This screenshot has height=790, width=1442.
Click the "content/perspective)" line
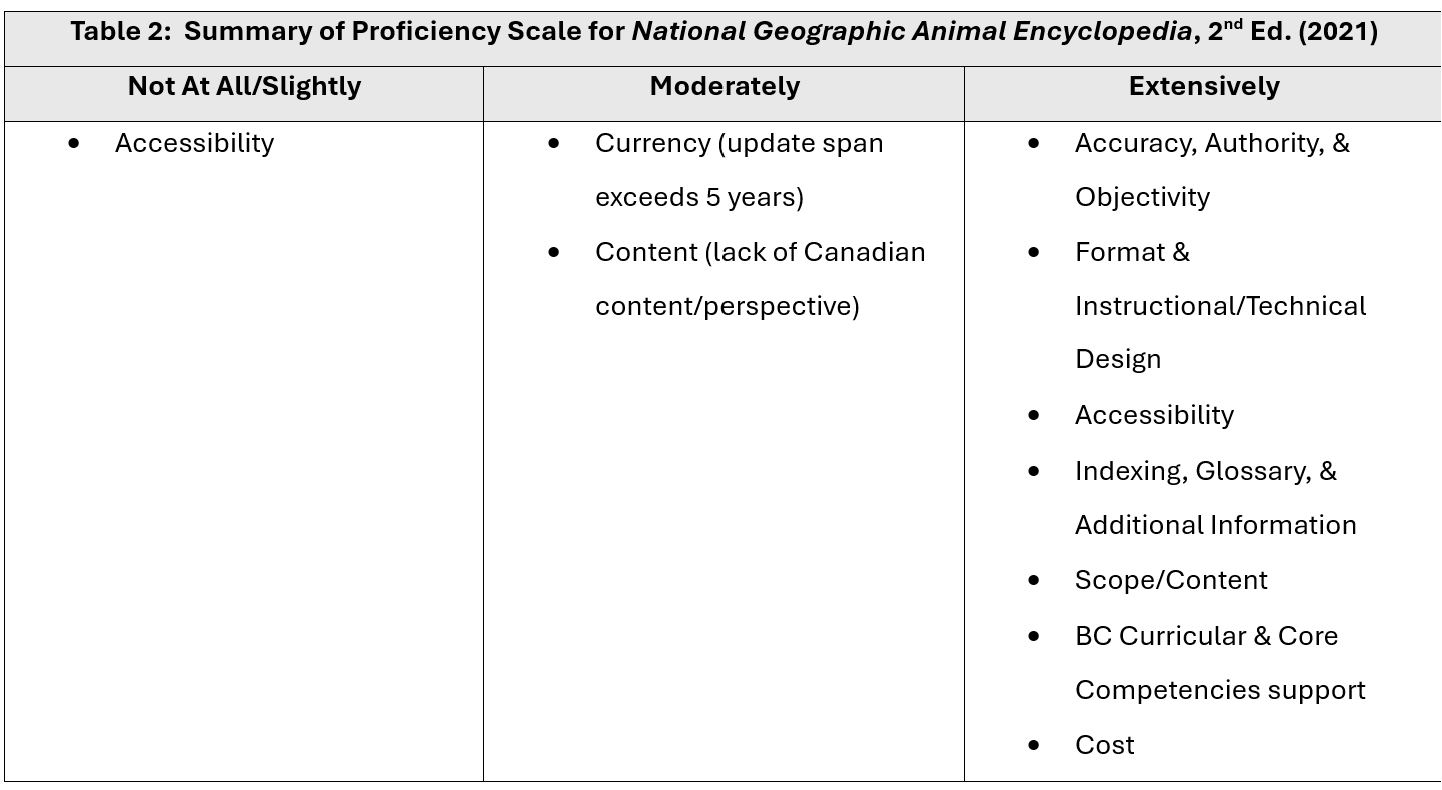point(727,306)
